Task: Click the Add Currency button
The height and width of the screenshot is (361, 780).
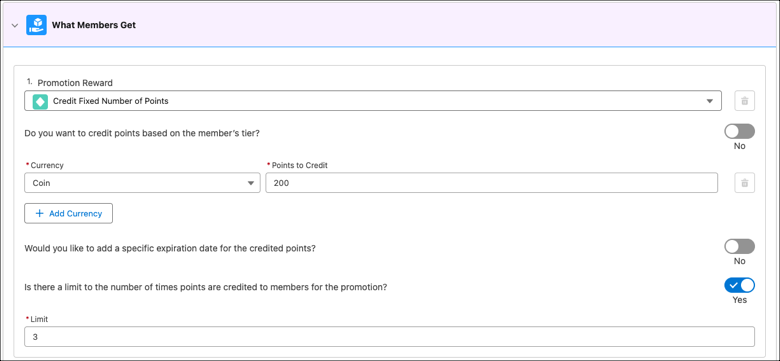Action: tap(69, 213)
